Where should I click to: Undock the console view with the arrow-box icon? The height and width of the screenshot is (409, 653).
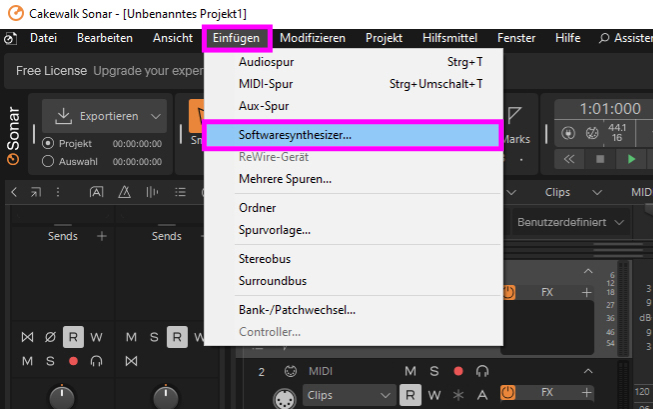[36, 192]
